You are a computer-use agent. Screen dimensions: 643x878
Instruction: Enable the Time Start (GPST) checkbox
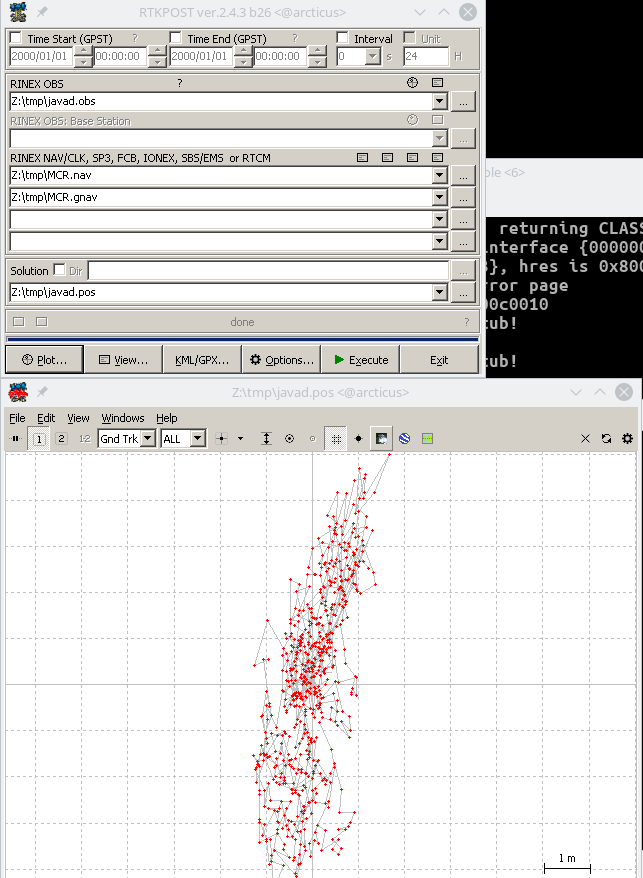click(x=16, y=39)
